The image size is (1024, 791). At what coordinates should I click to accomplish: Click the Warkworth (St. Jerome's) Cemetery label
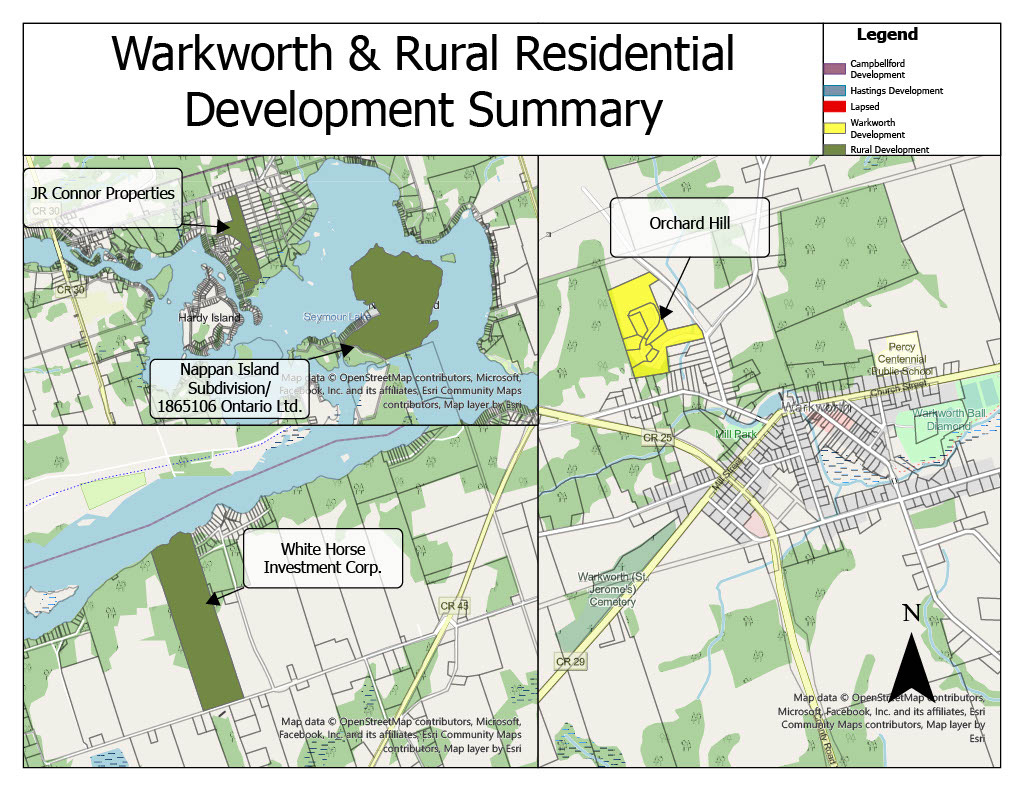tap(612, 589)
